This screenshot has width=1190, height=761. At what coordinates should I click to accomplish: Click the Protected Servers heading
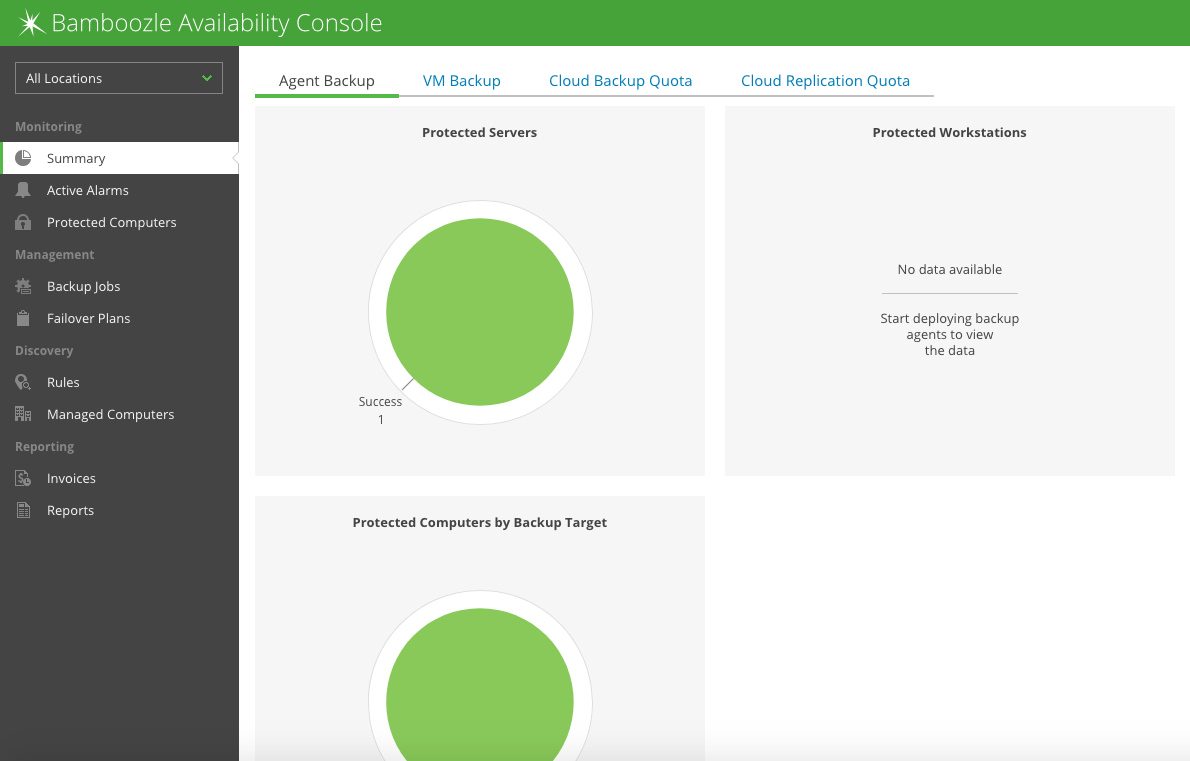480,133
